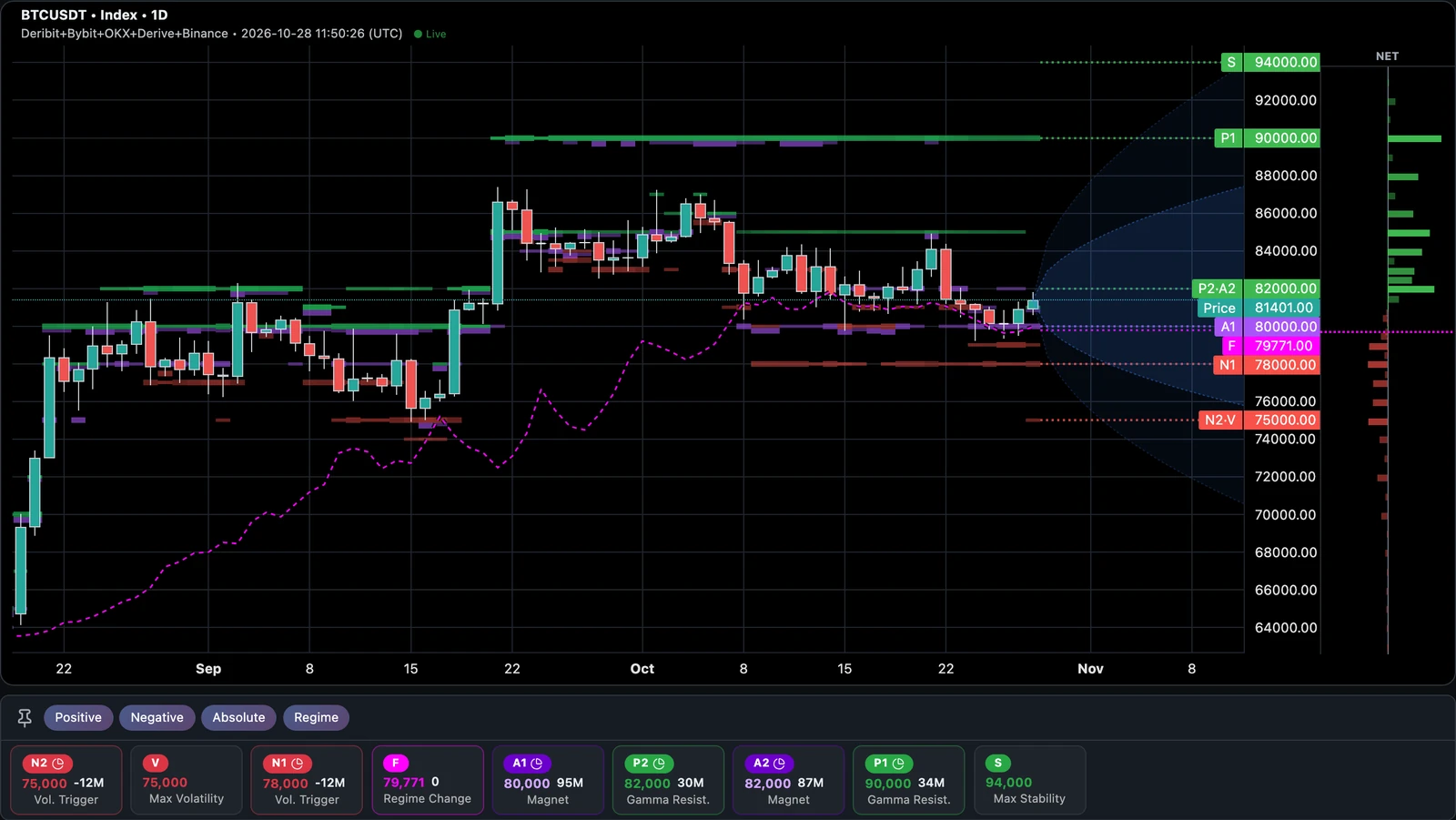Click the Sep label on the time axis
The image size is (1456, 820).
point(208,669)
